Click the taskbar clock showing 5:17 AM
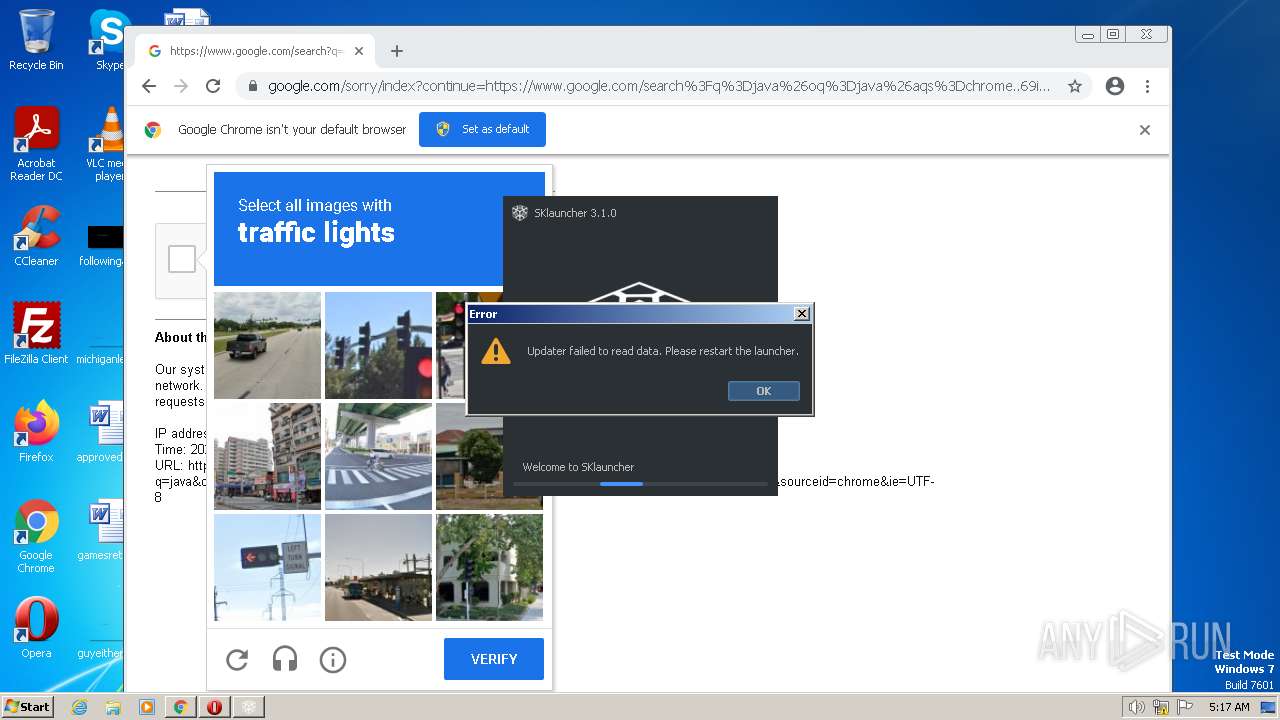 coord(1229,707)
